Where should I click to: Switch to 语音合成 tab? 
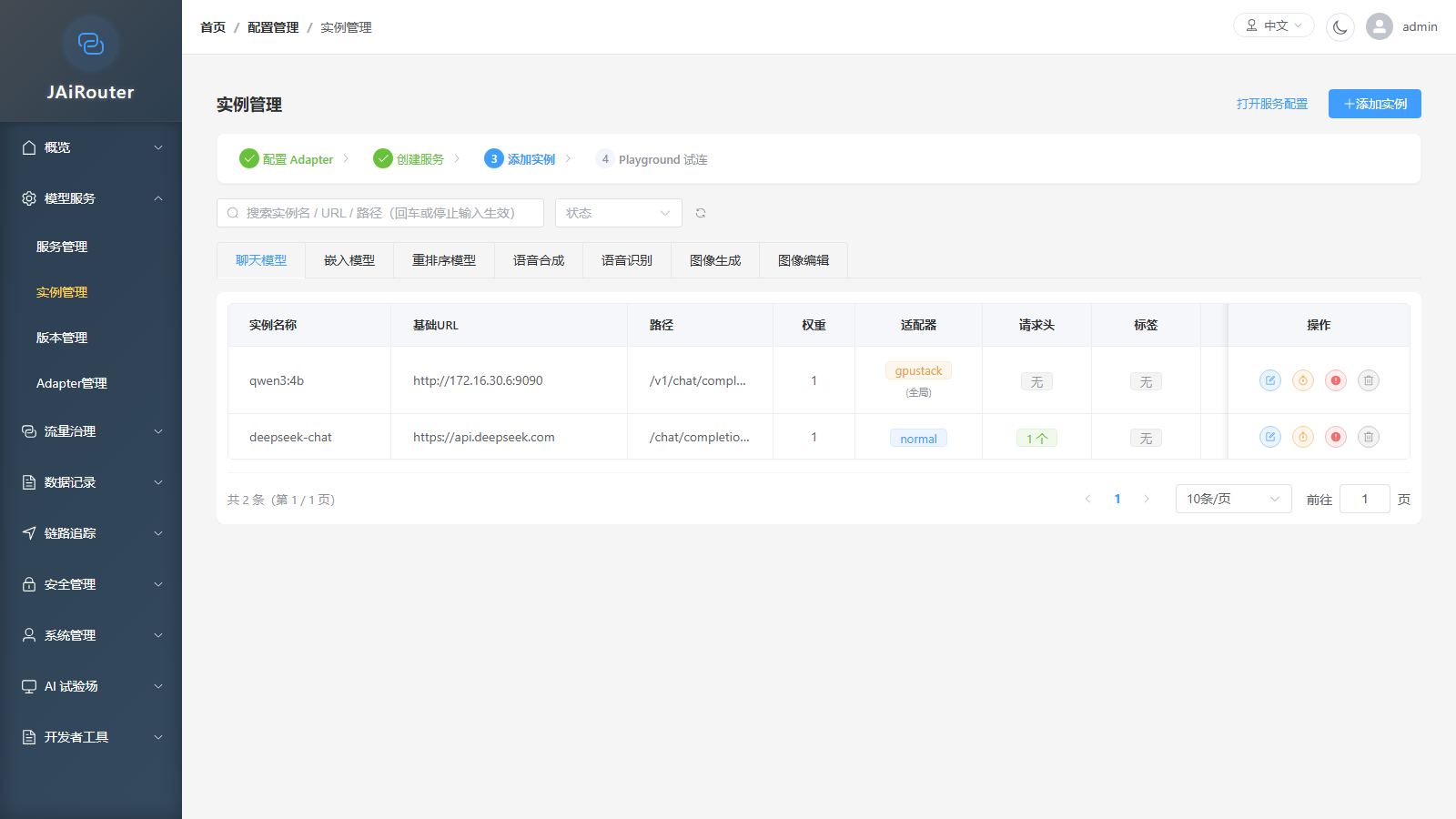pos(539,260)
